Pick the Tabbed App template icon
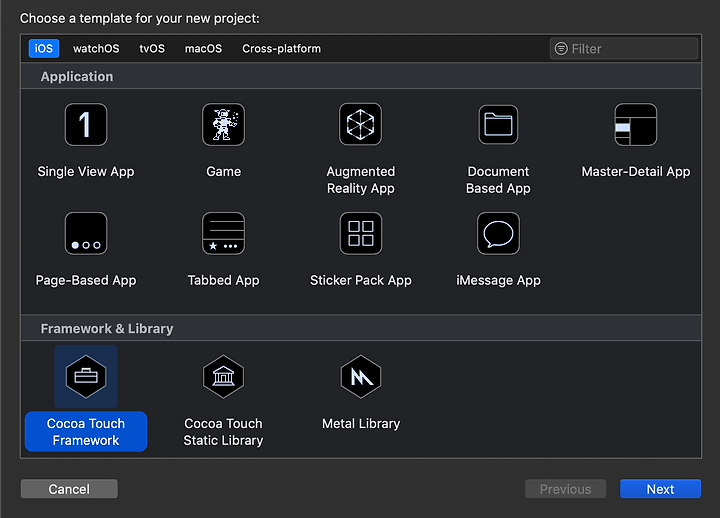720x518 pixels. click(223, 233)
